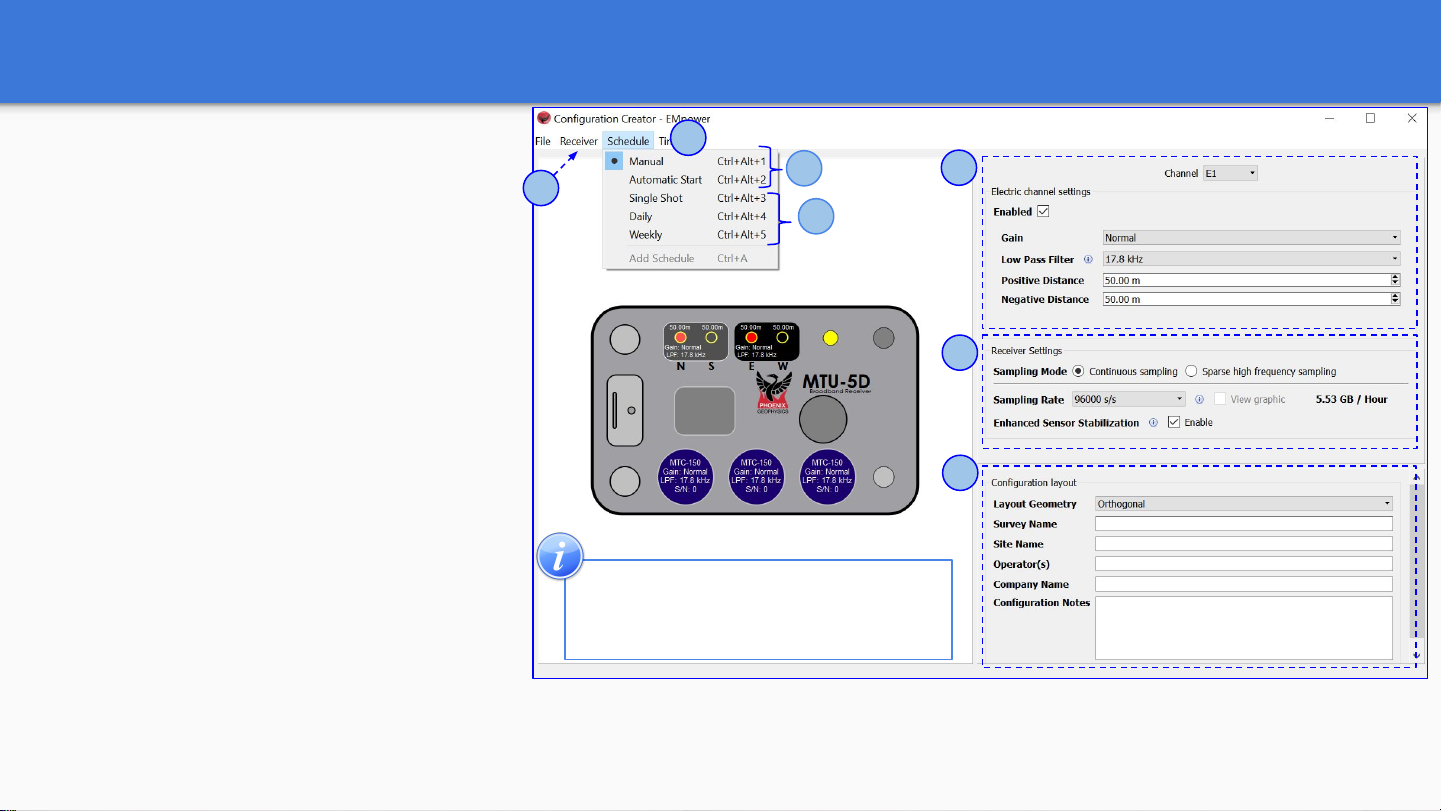Select the right MTC-150 magnetic sensor
1441x811 pixels.
[x=828, y=476]
